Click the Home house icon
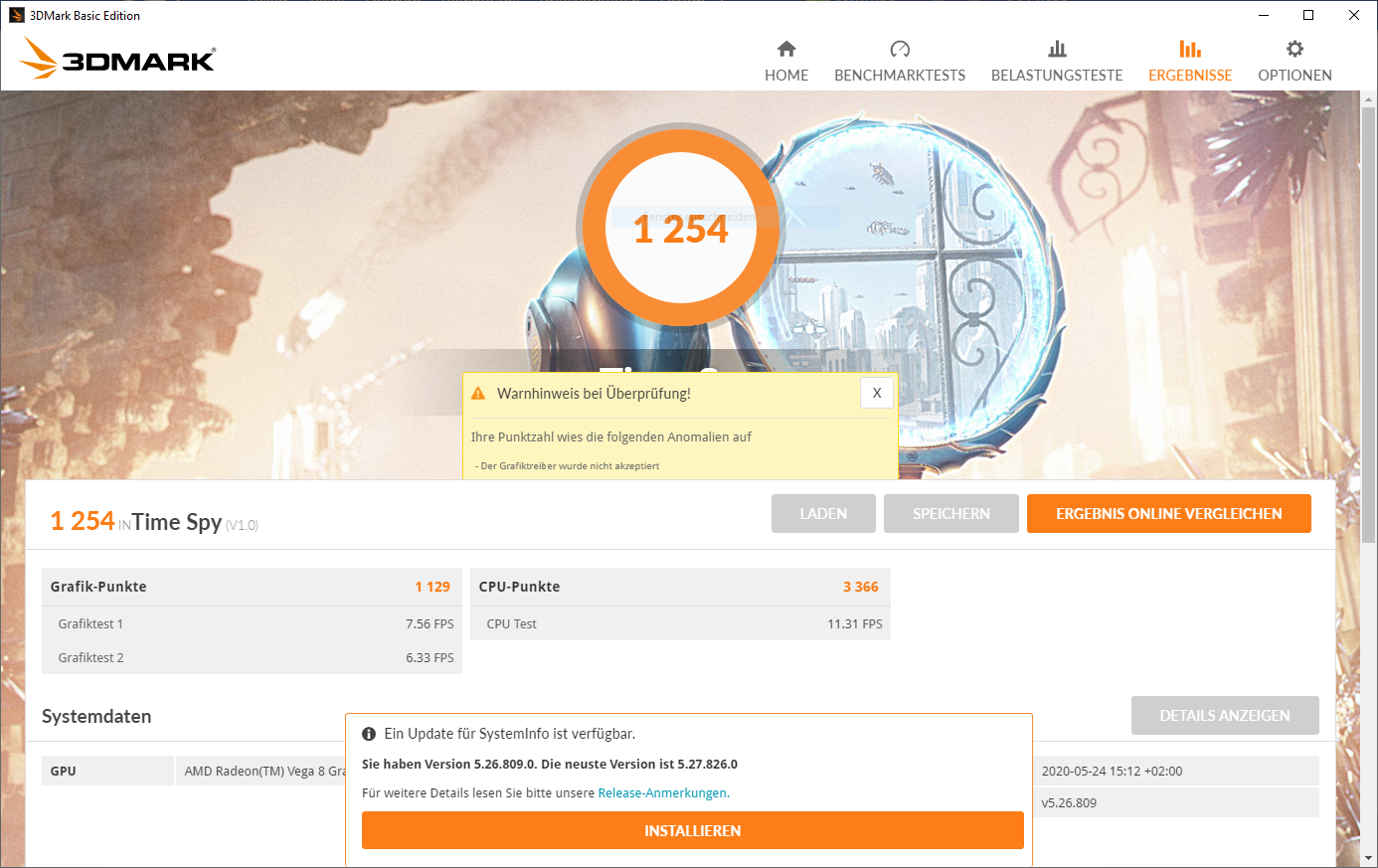1378x868 pixels. 786,49
